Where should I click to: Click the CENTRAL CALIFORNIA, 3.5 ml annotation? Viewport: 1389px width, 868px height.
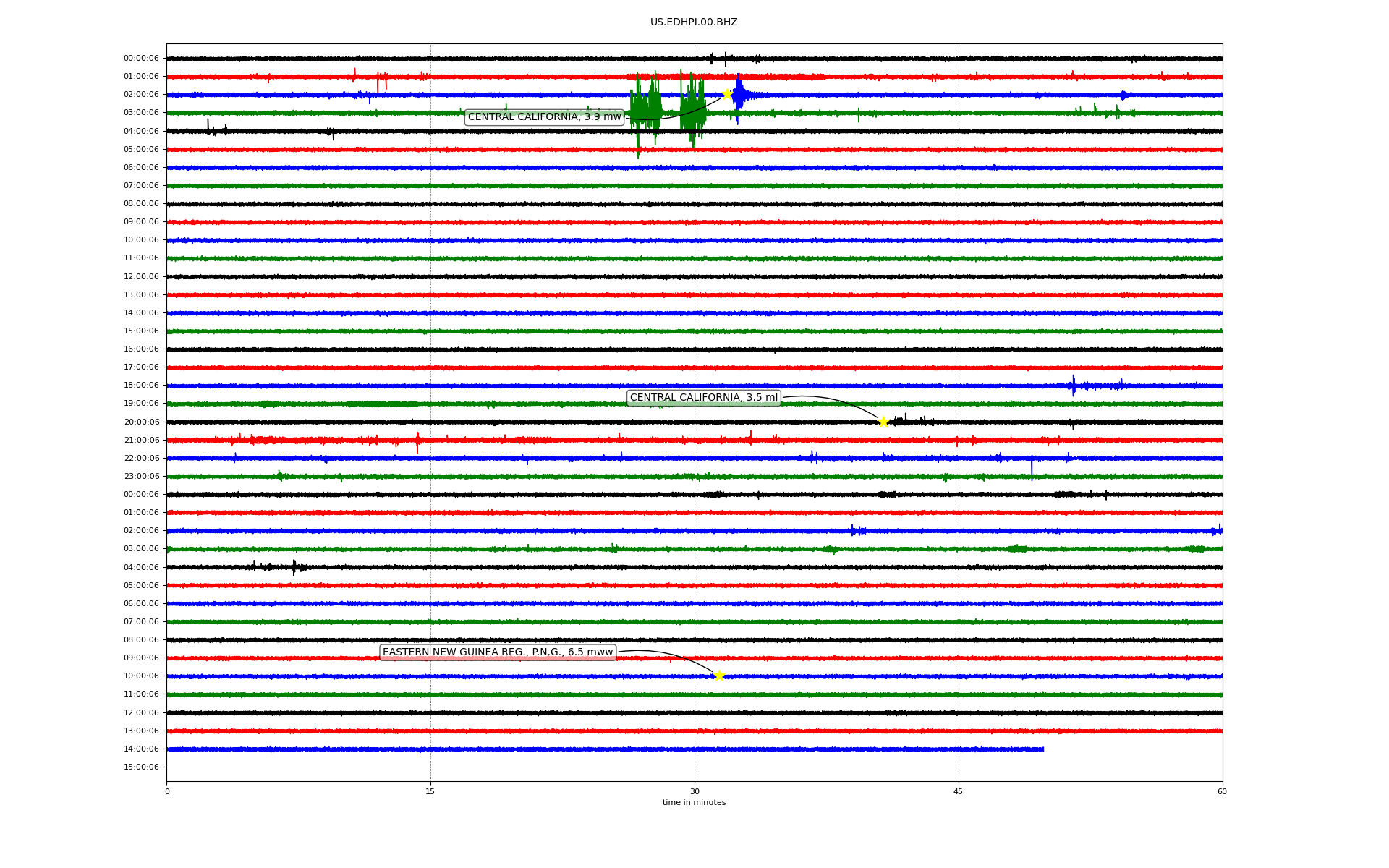[x=703, y=398]
